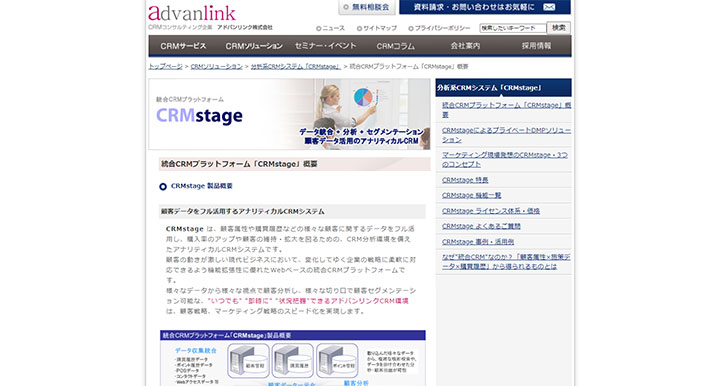Open the CRMコラム menu
Screen dimensions: 720x386
coord(395,46)
